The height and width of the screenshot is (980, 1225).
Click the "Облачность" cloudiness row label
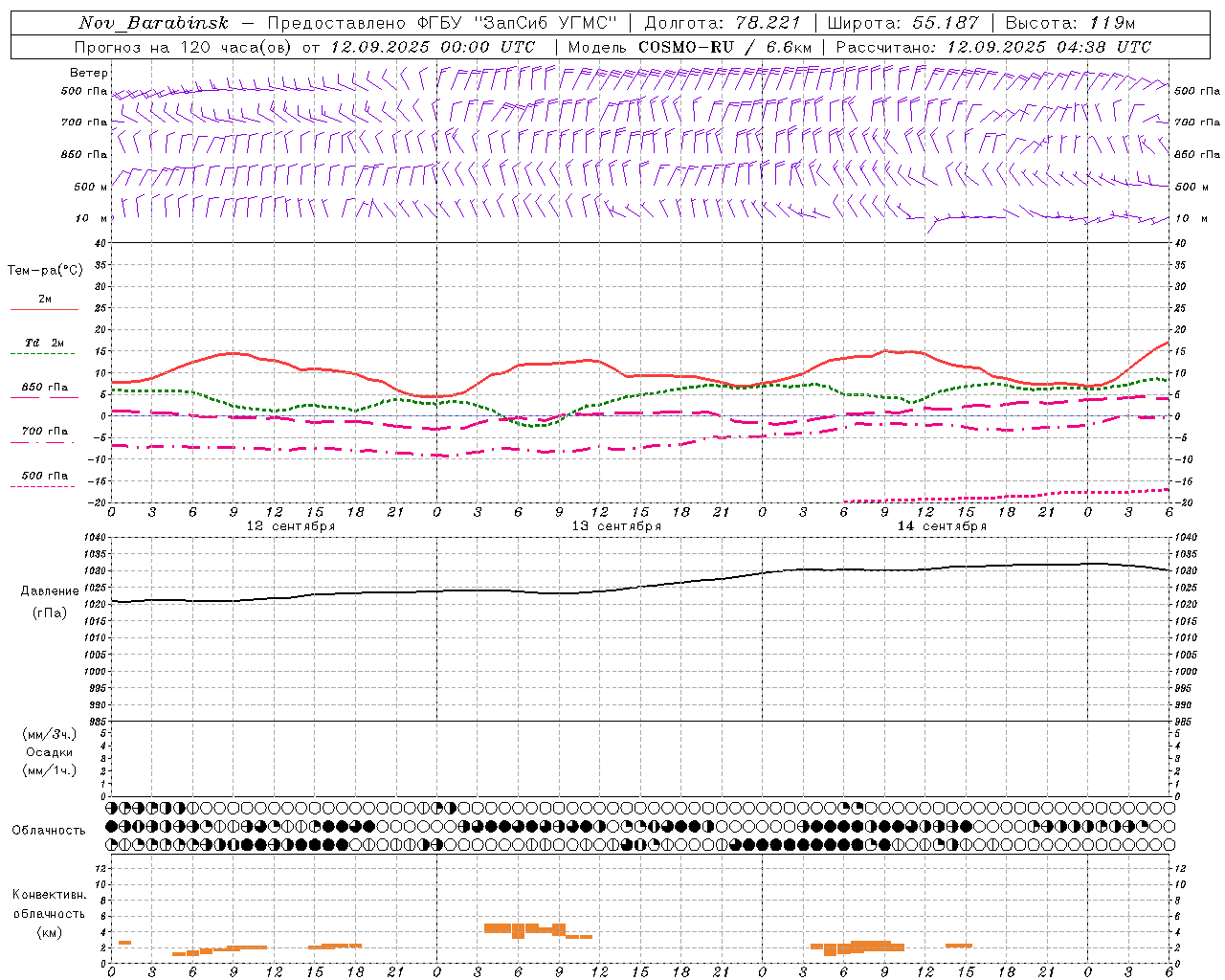pos(49,830)
